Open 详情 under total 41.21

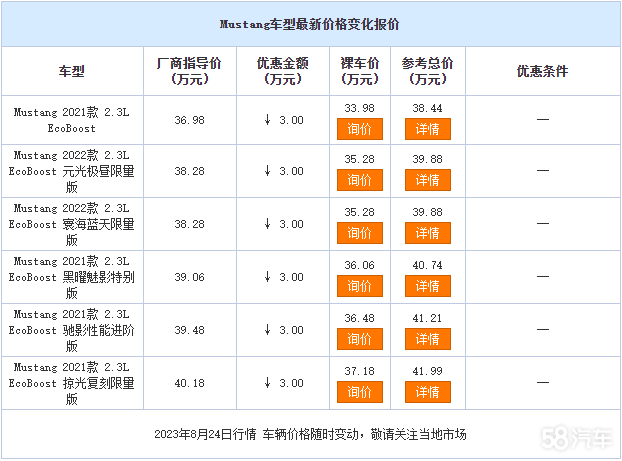pos(428,339)
